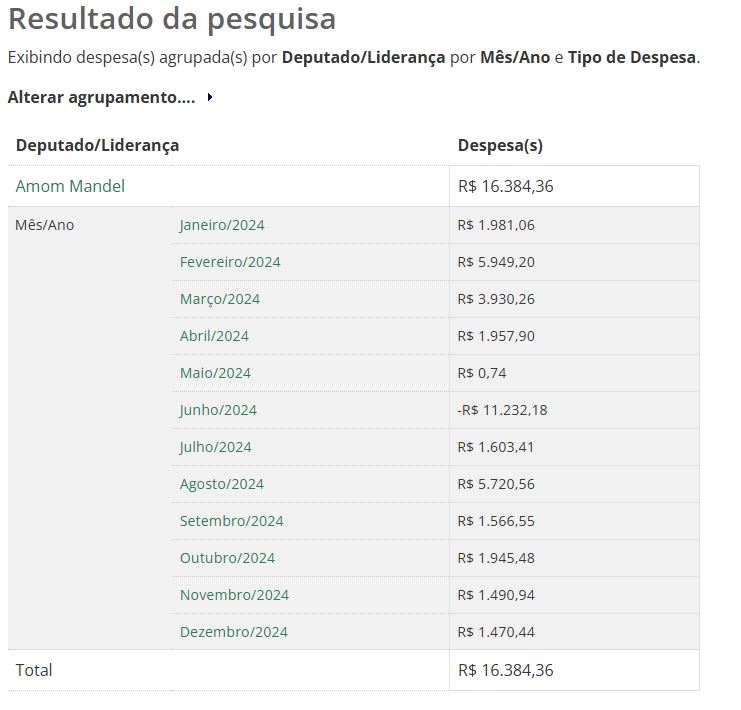
Task: Click the Alterar agrupamento text
Action: [x=101, y=98]
